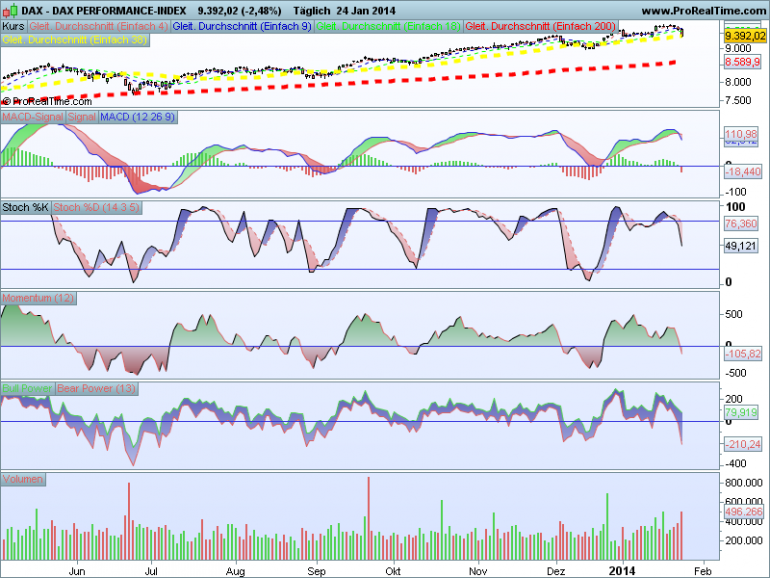Click the tallest red volume bar near Okt
Image resolution: width=770 pixels, height=578 pixels.
(369, 518)
